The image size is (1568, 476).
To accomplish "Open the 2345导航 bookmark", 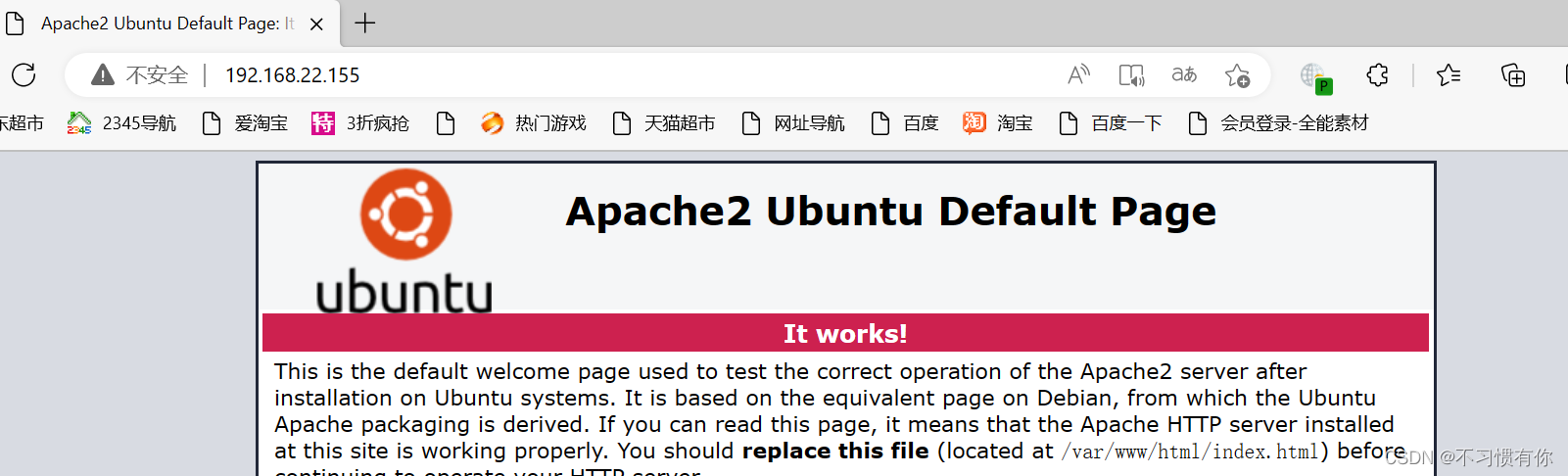I will click(121, 123).
